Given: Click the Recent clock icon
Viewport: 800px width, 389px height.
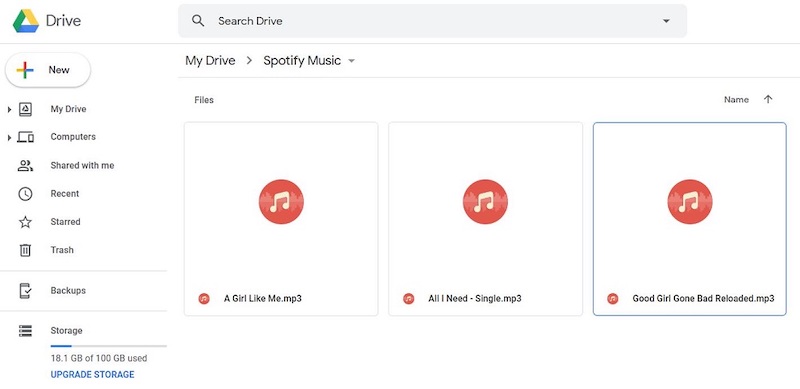Looking at the screenshot, I should pos(25,194).
